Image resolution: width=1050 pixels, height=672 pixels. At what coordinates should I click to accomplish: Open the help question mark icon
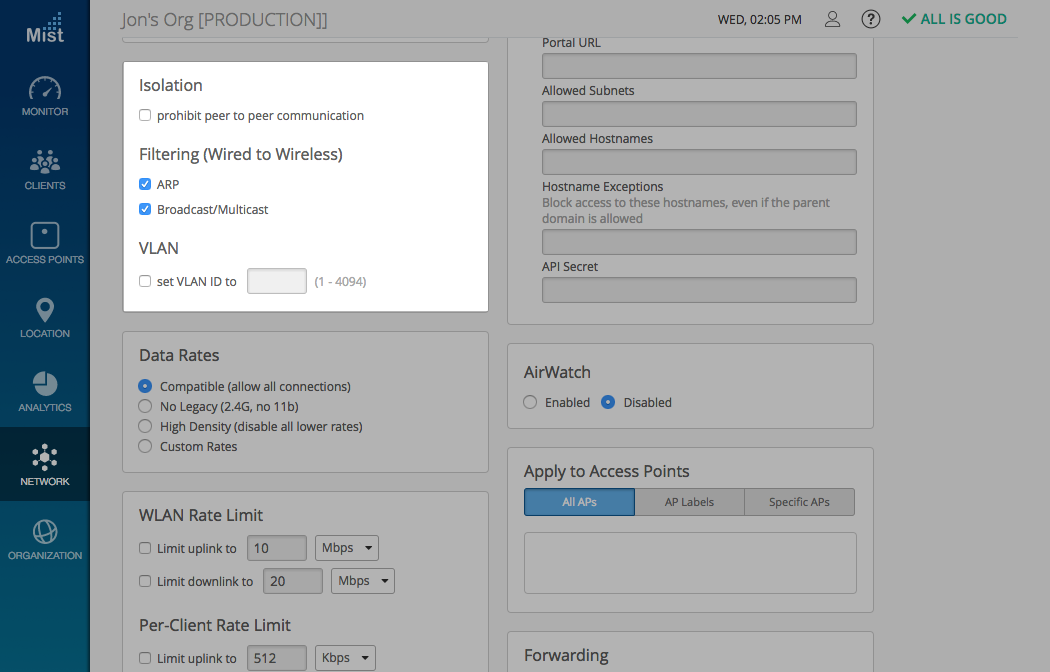click(x=871, y=19)
